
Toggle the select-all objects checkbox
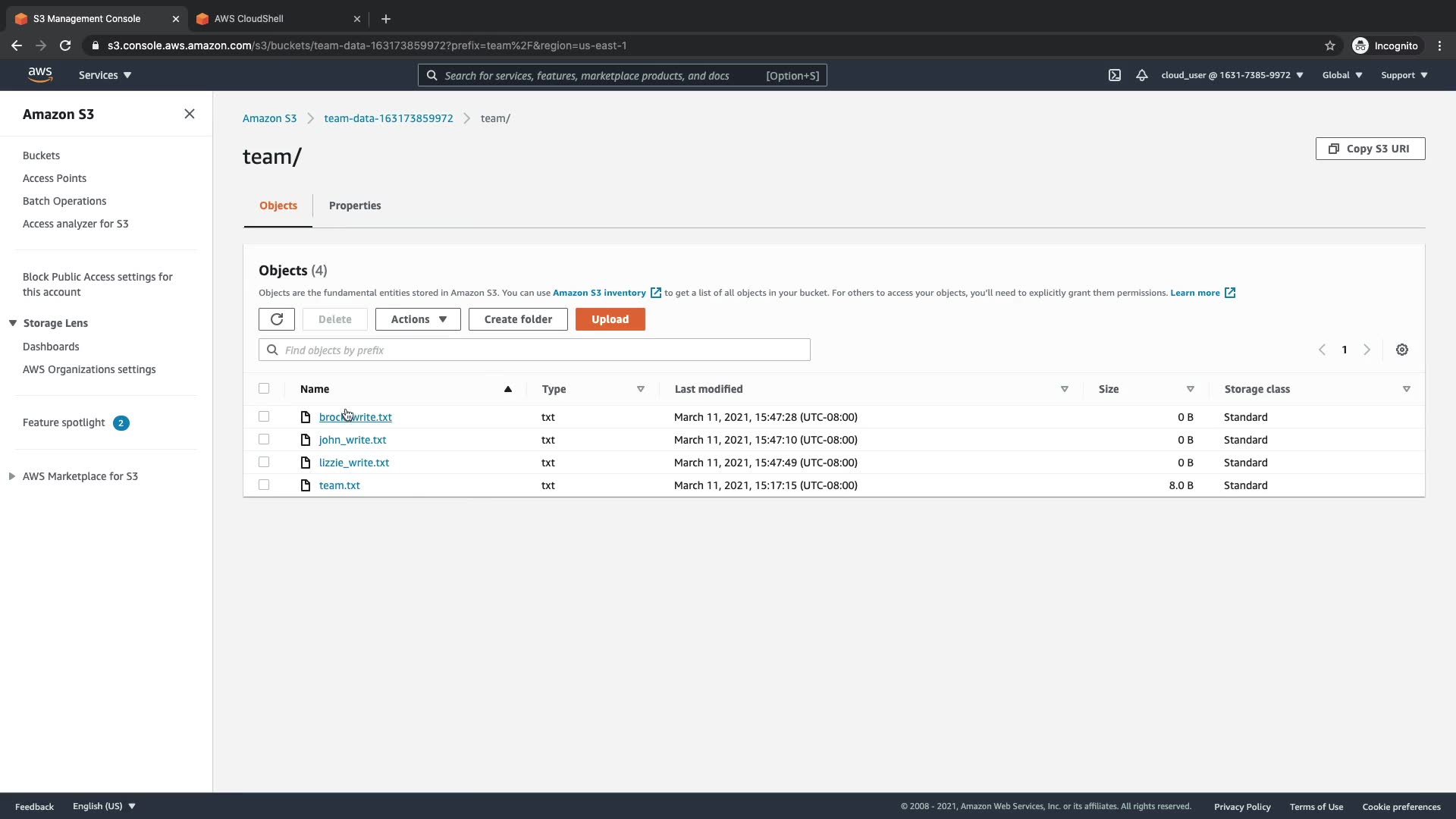pos(264,388)
